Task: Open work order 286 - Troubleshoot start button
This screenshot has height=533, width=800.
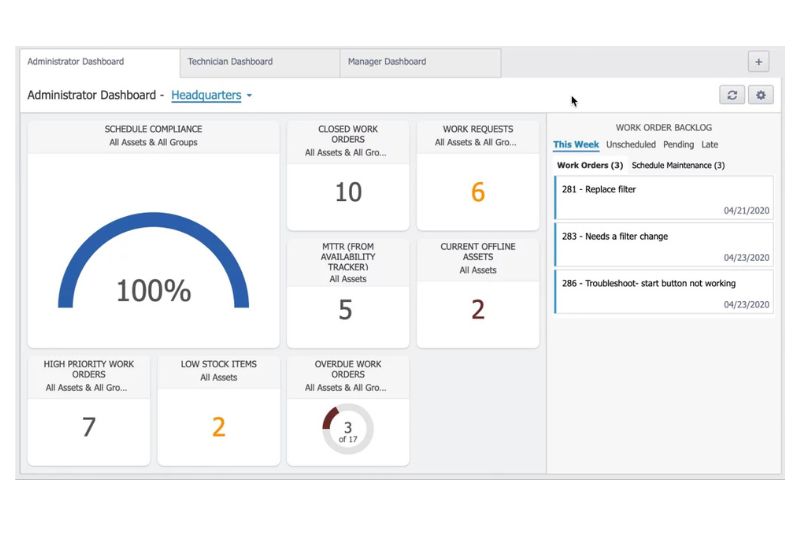Action: click(x=664, y=292)
